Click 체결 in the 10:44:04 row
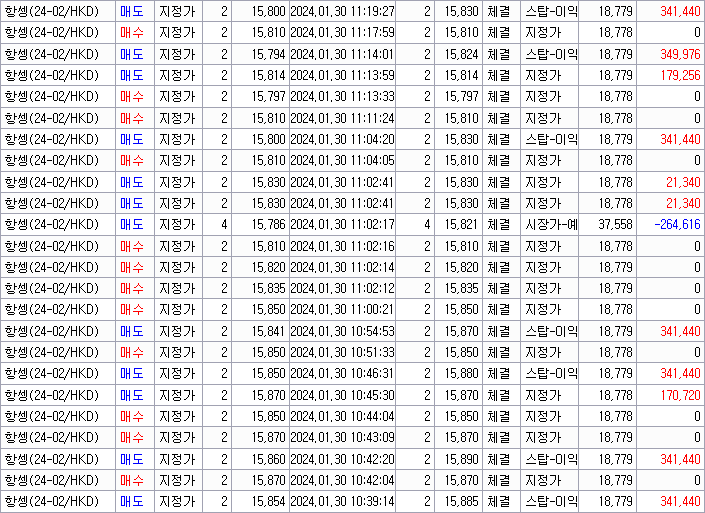This screenshot has width=705, height=513. point(499,416)
